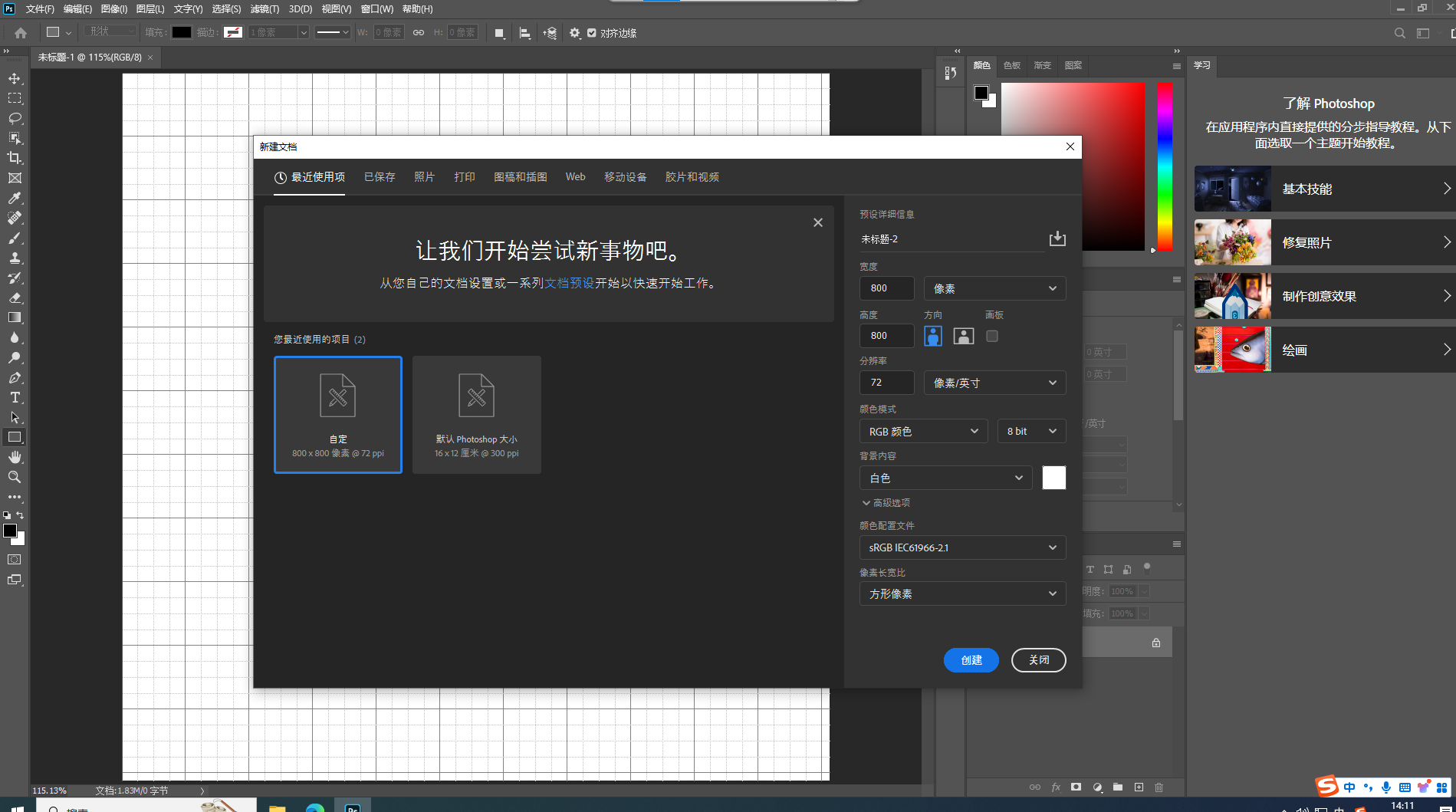Open the 色板 panel tab

pyautogui.click(x=1012, y=65)
